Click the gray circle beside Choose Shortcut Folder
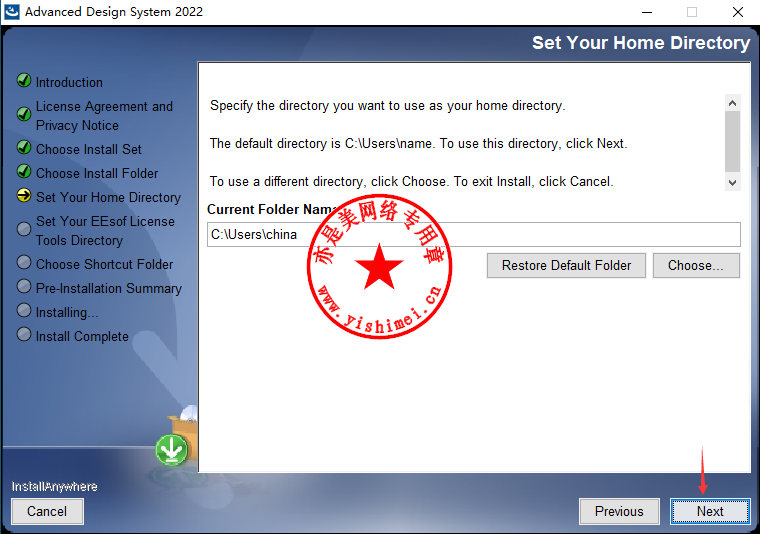Image resolution: width=760 pixels, height=534 pixels. pos(24,263)
